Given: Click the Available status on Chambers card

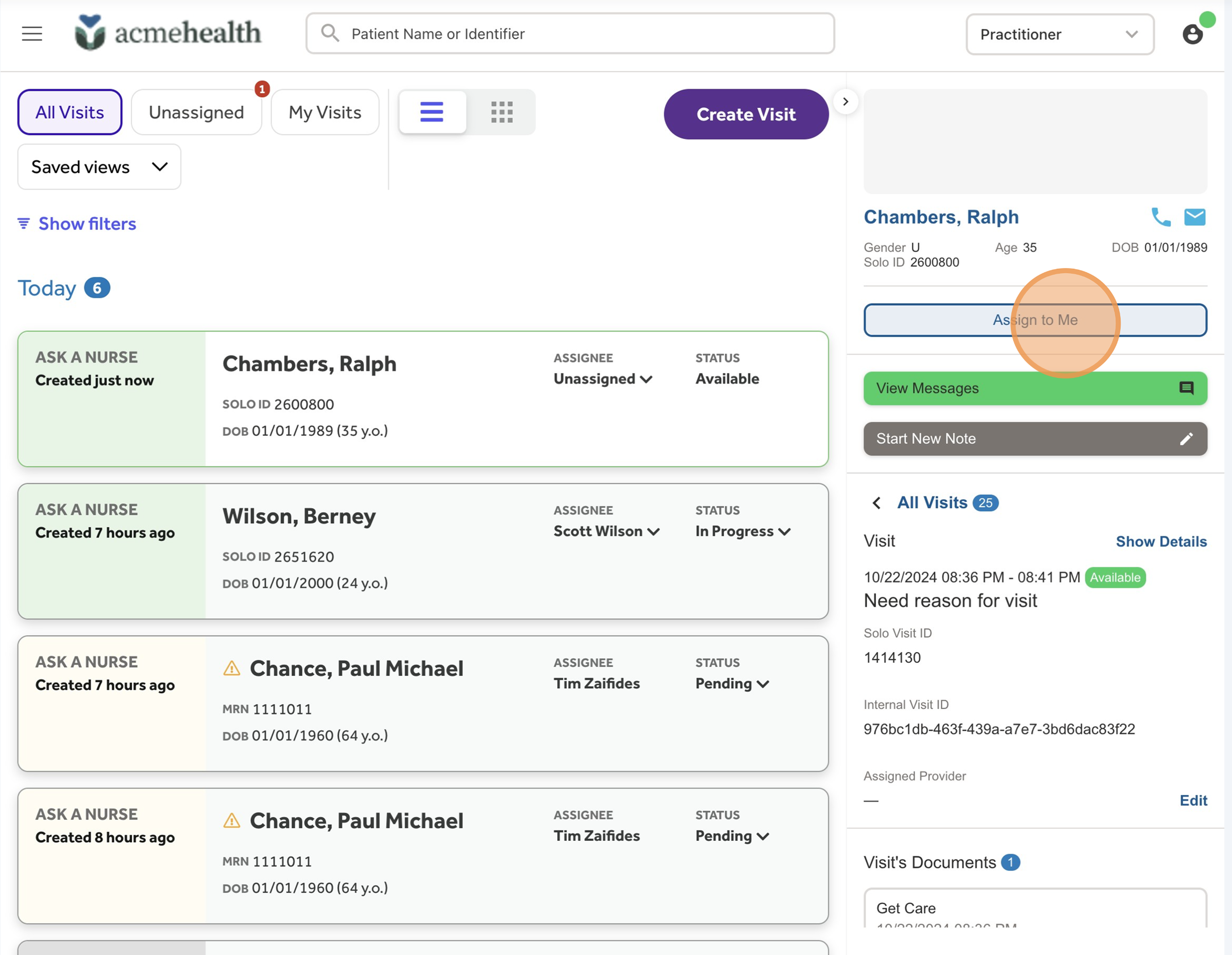Looking at the screenshot, I should 727,379.
